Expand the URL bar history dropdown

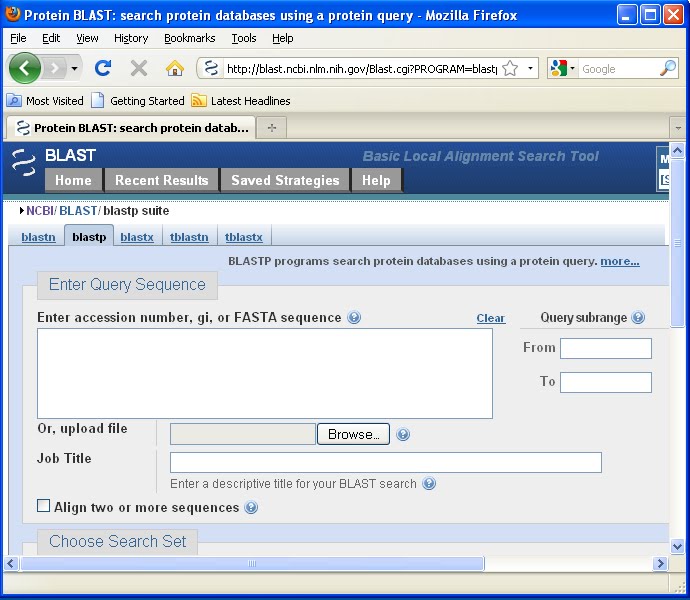click(530, 68)
